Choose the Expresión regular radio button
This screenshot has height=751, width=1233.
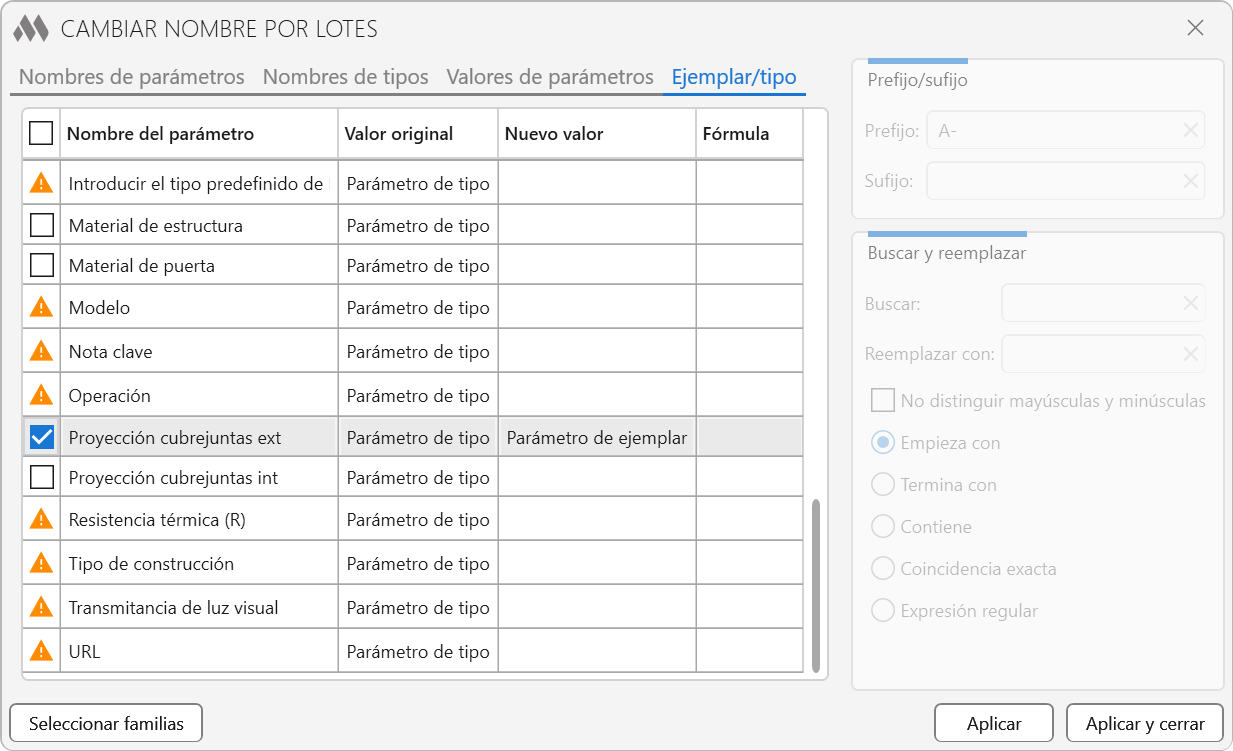(x=882, y=611)
